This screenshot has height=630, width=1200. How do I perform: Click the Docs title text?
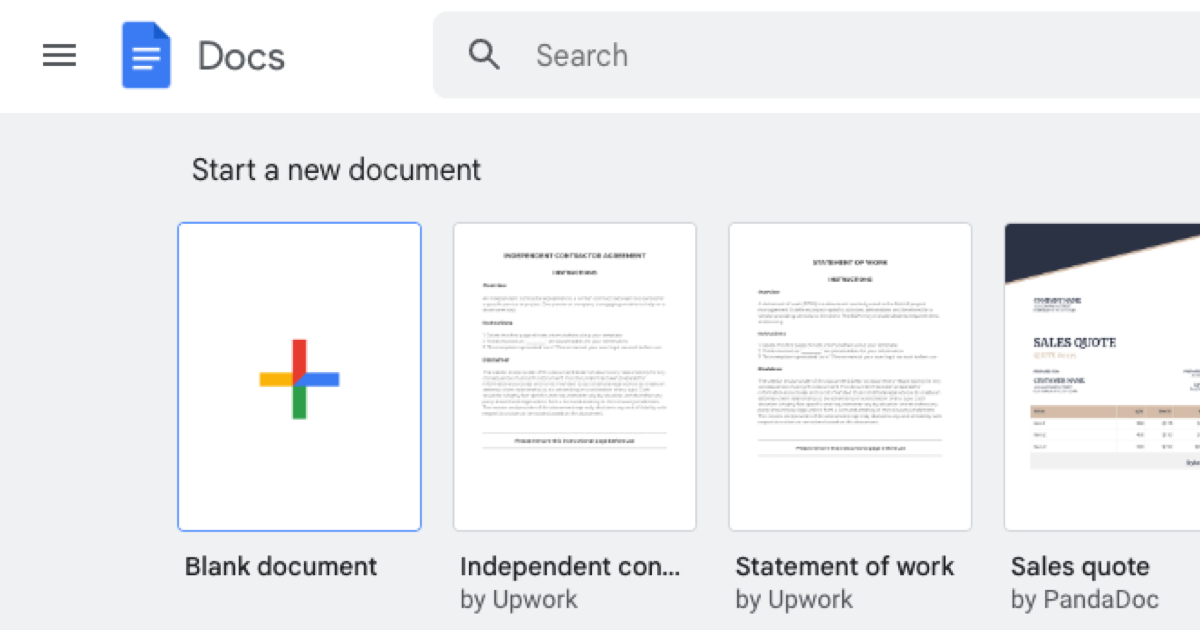click(x=241, y=56)
